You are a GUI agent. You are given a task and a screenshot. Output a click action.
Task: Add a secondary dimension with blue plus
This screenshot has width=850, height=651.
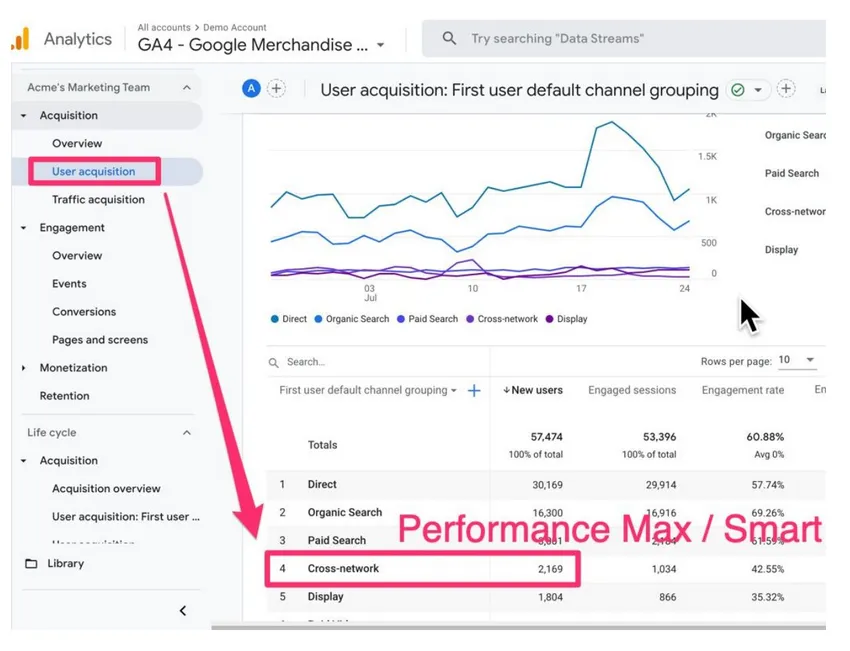[474, 391]
